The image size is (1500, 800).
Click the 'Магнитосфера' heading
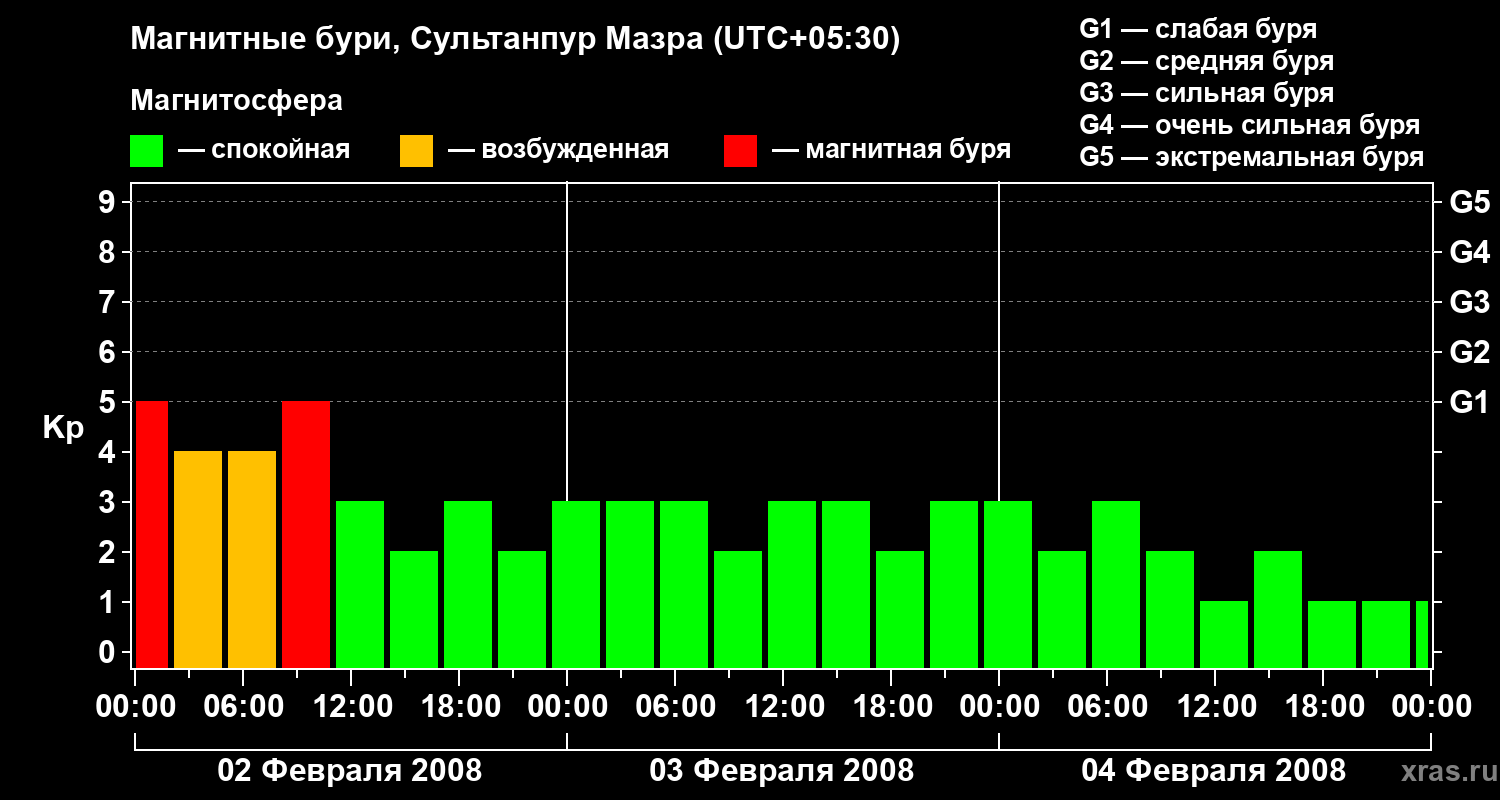click(237, 101)
